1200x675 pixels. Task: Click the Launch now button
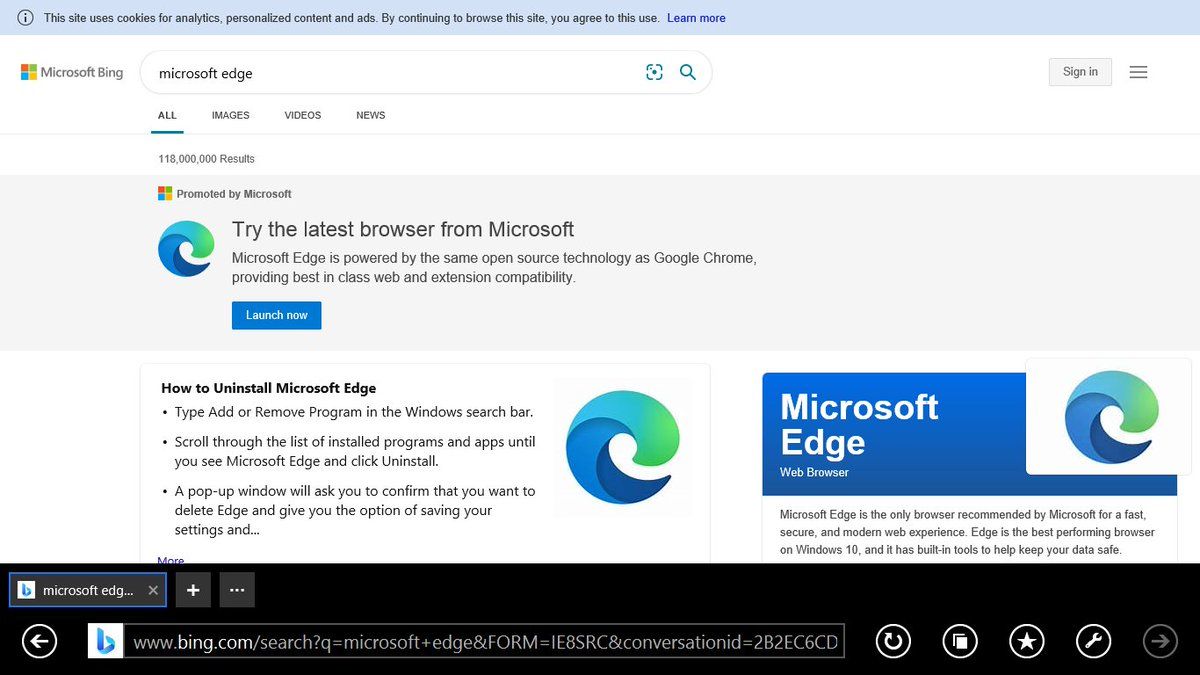pyautogui.click(x=276, y=315)
